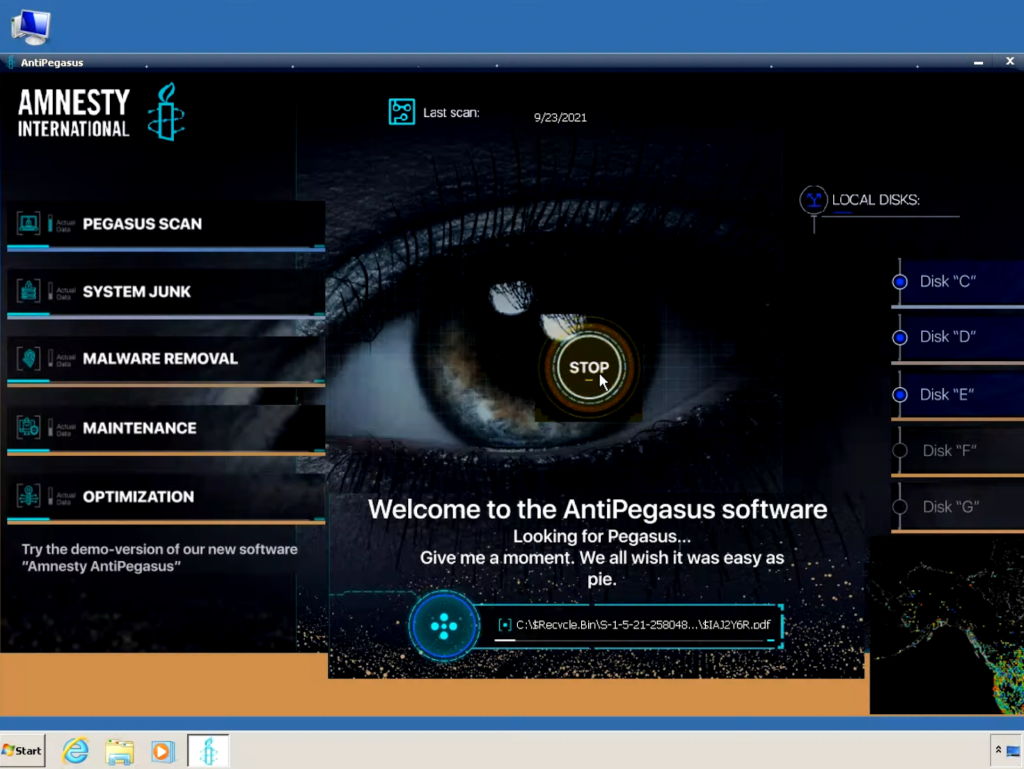Click the Local Disks circular icon
The width and height of the screenshot is (1024, 769).
814,200
